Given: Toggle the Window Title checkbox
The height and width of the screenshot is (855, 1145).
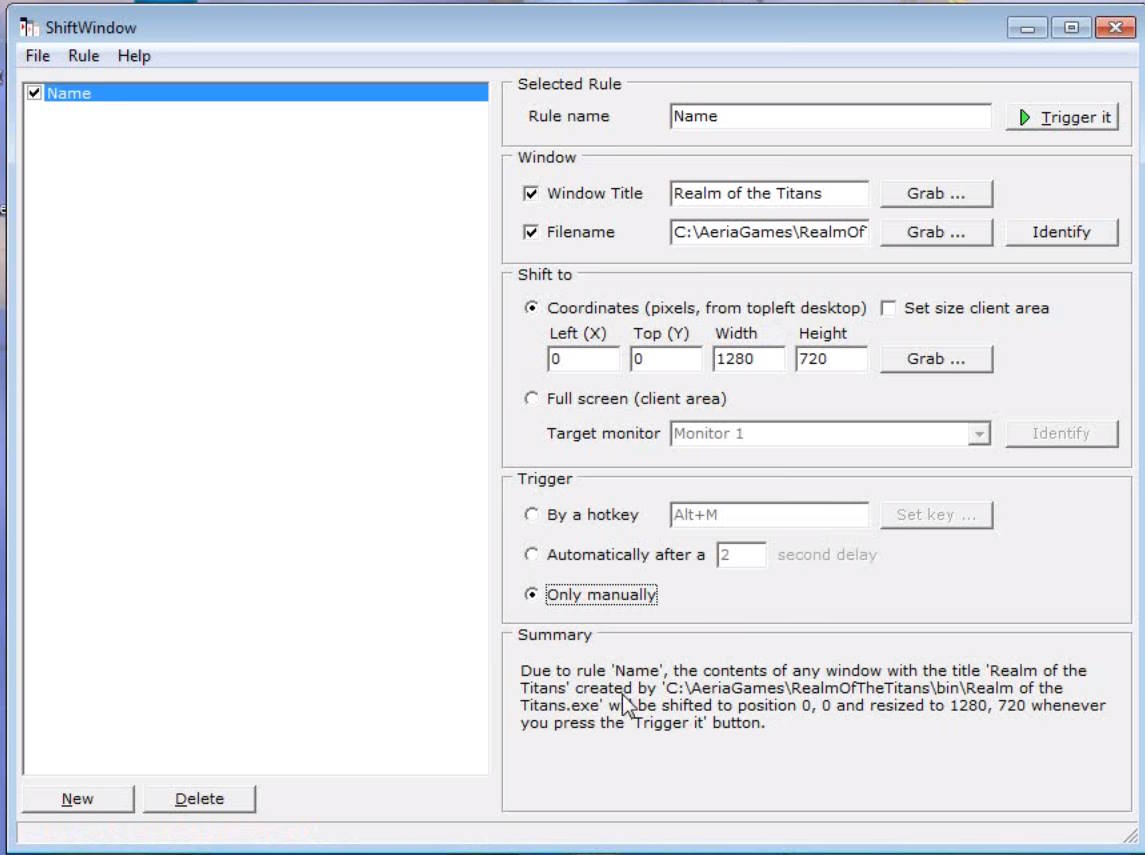Looking at the screenshot, I should 531,193.
